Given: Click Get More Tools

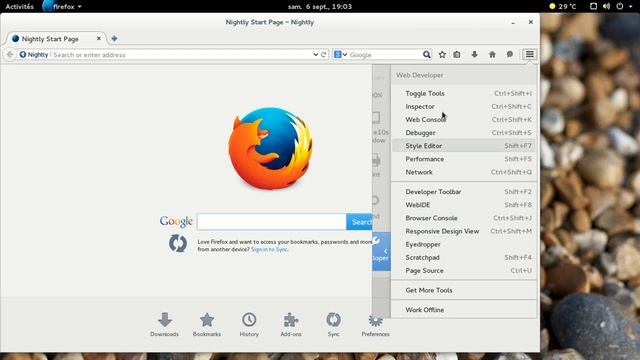Looking at the screenshot, I should [464, 290].
